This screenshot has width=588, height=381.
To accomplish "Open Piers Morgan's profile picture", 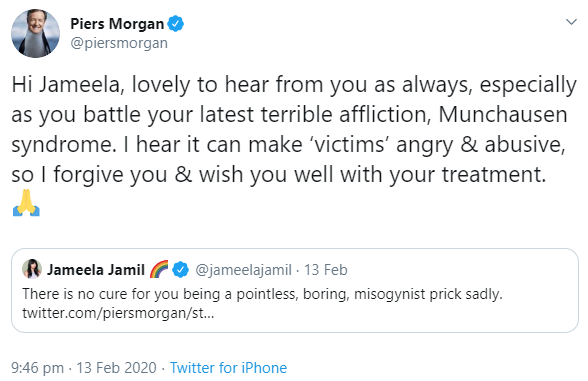I will (x=36, y=33).
